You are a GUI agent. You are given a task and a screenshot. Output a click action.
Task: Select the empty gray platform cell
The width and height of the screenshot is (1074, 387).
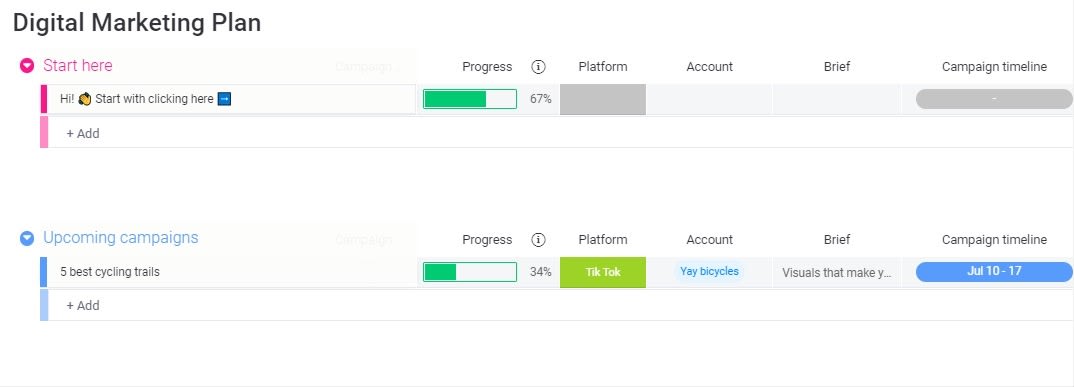(x=603, y=99)
